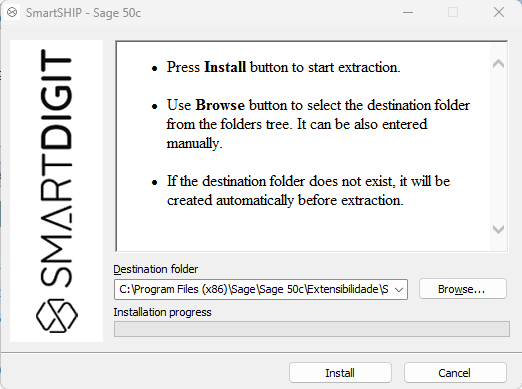Click the 'Use Browse button' instruction text
Image resolution: width=522 pixels, height=389 pixels.
(318, 124)
